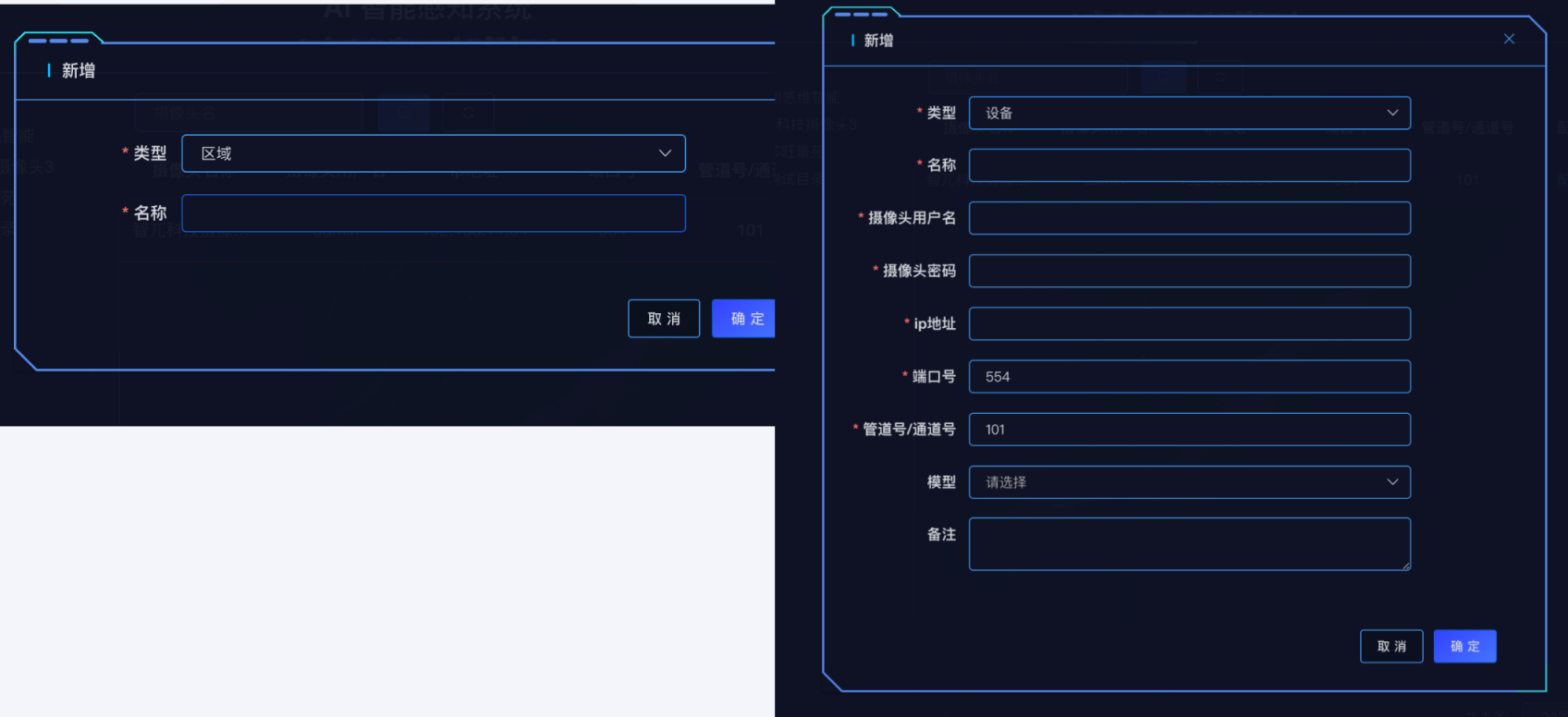The height and width of the screenshot is (717, 1568).
Task: Open the 类型 dropdown showing 设备
Action: (x=1189, y=113)
